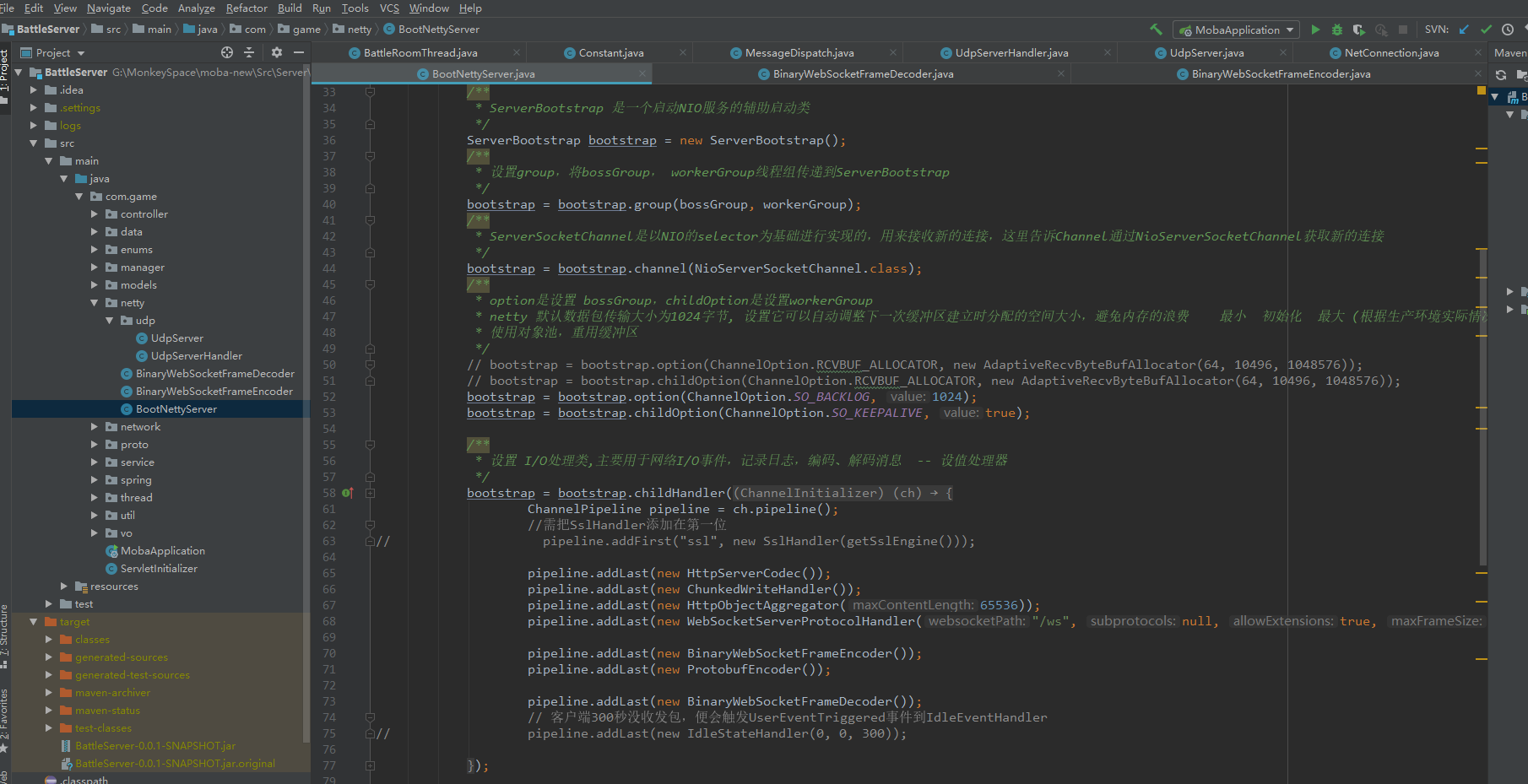The height and width of the screenshot is (784, 1528).
Task: Run MobaApplication with the green play button
Action: pyautogui.click(x=1315, y=30)
